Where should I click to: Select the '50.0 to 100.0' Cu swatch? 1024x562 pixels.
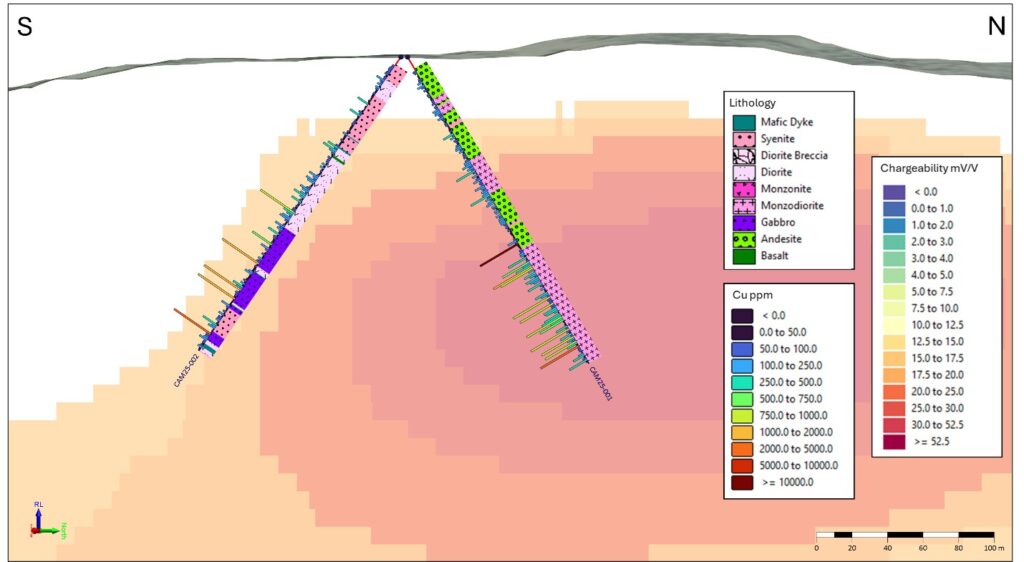point(743,349)
